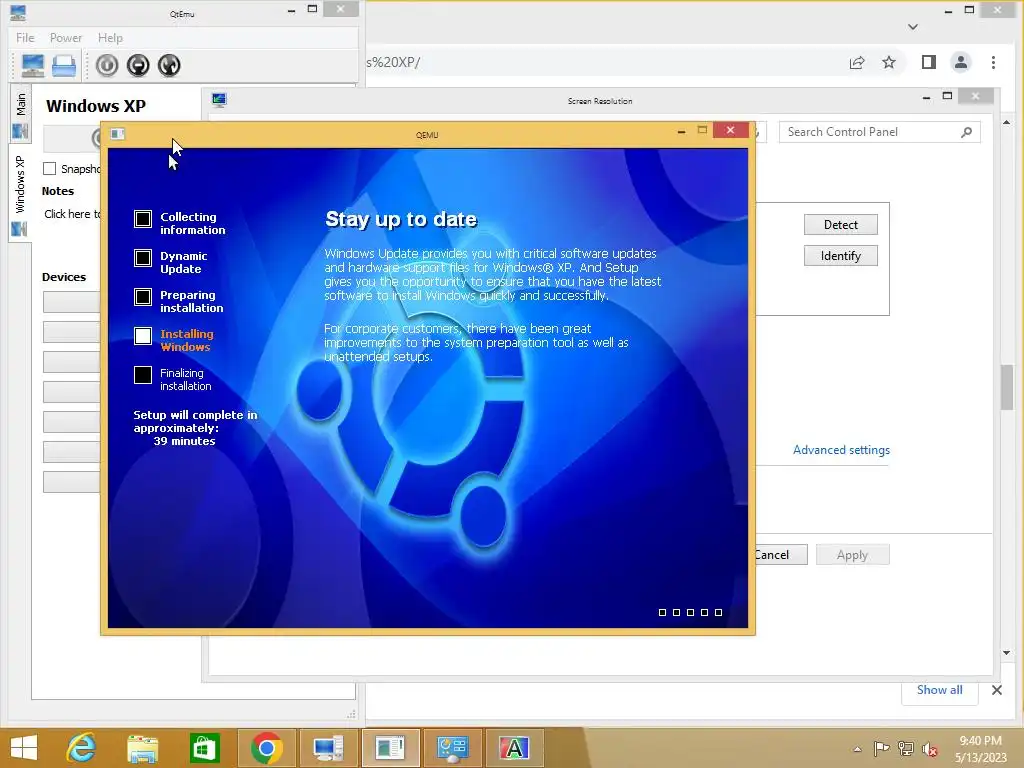The width and height of the screenshot is (1024, 768).
Task: Click the Finalizing installation step checkbox
Action: (143, 375)
